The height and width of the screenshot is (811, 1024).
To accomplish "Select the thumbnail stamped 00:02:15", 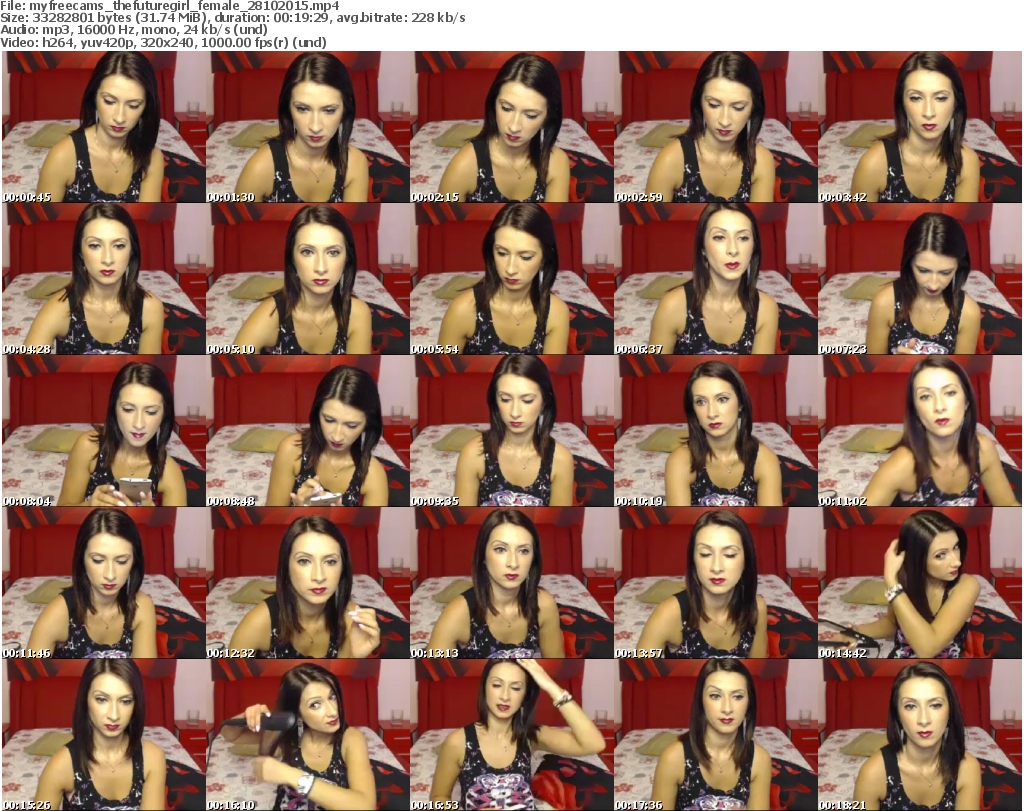I will coord(511,127).
